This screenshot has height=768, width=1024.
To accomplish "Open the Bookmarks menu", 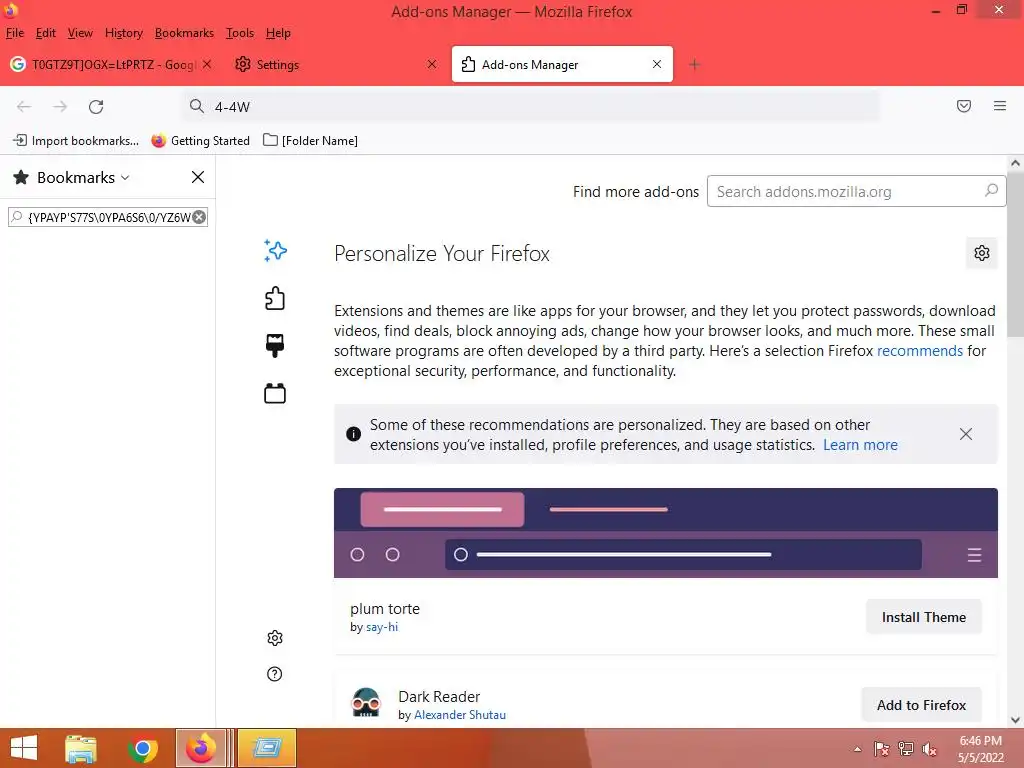I will 184,33.
